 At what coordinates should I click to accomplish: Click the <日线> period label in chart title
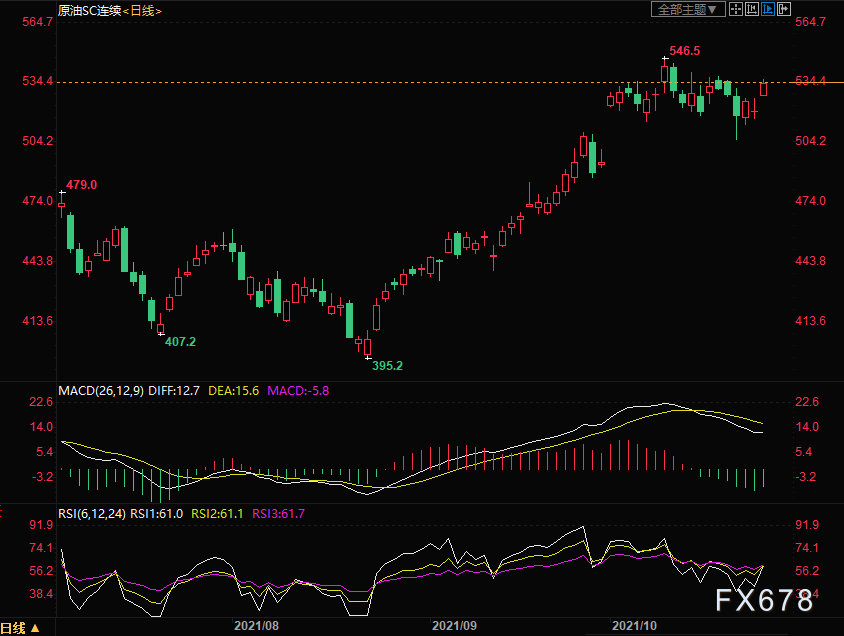(x=142, y=11)
